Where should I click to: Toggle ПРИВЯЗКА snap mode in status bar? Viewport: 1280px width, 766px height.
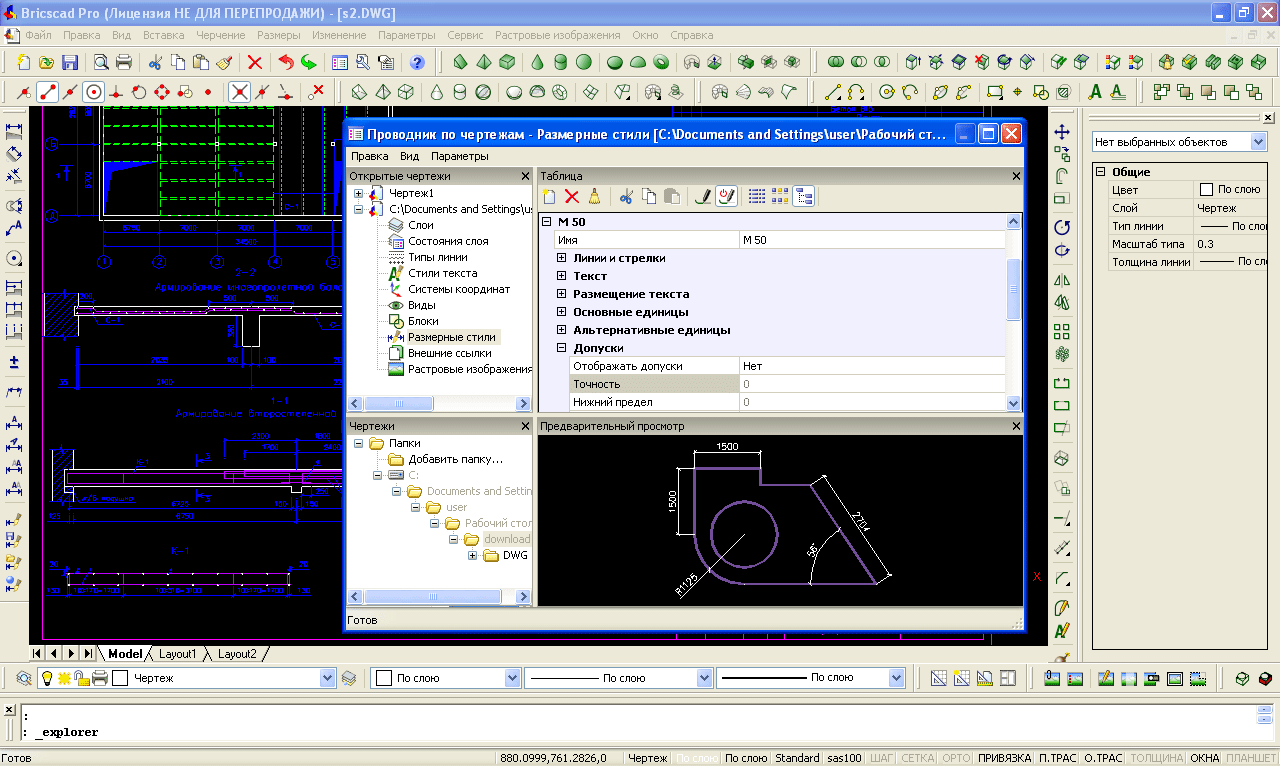(1003, 758)
